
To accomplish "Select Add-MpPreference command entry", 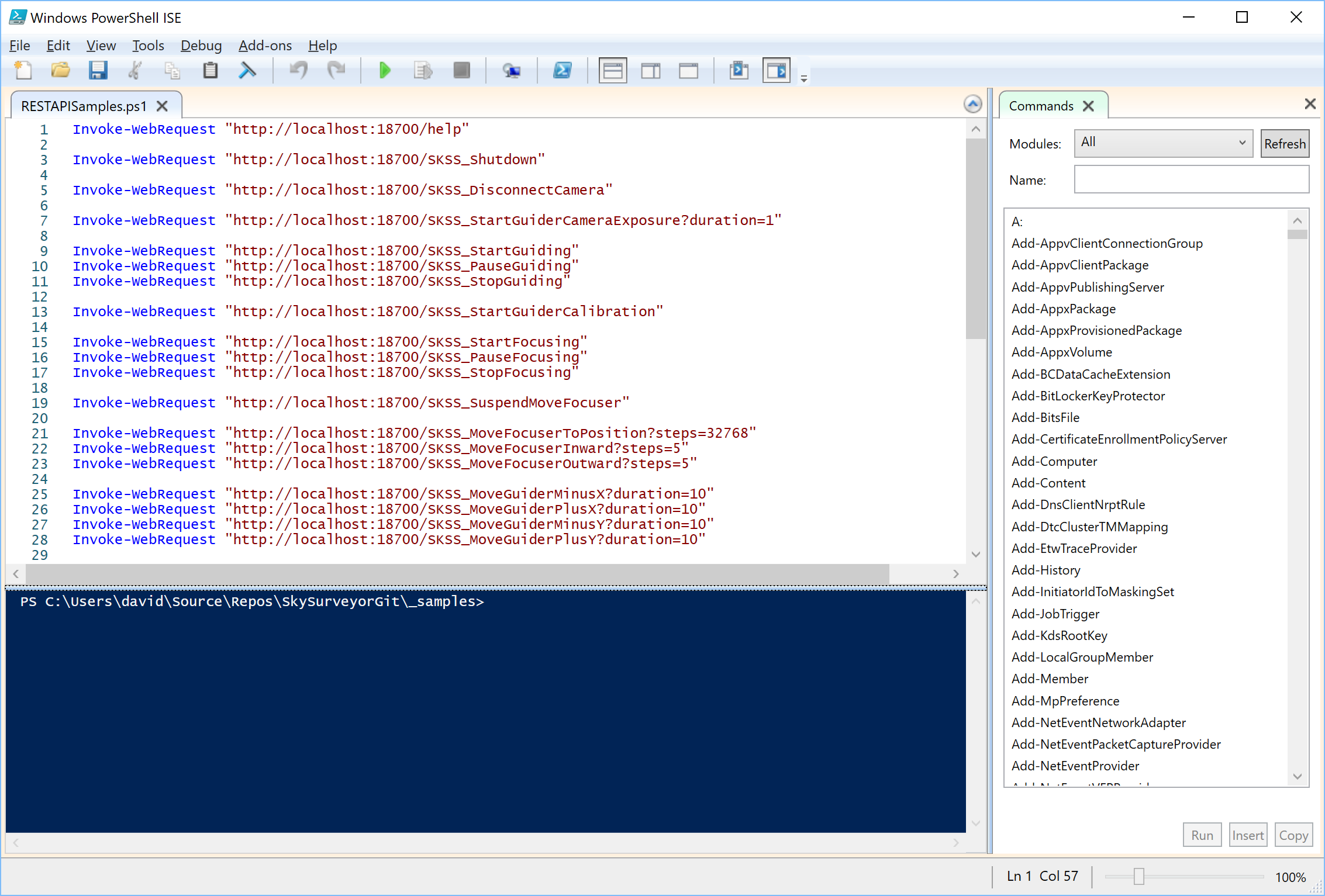I will click(x=1065, y=701).
